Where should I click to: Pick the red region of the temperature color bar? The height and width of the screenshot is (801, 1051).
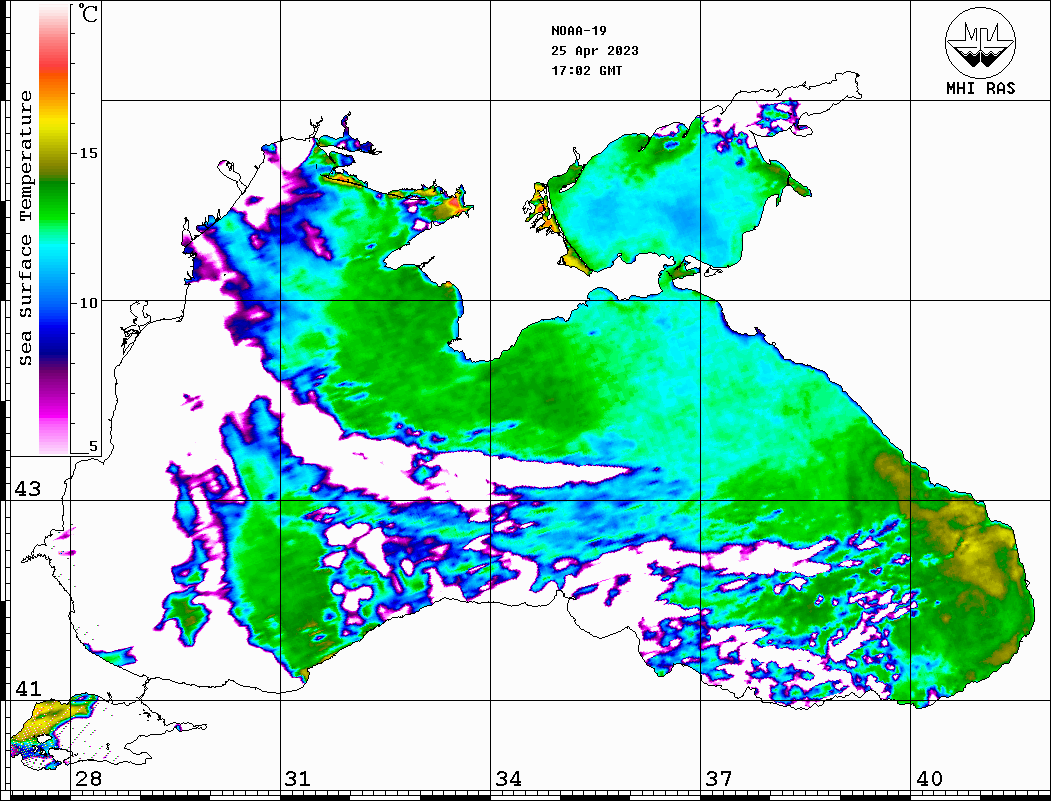[x=54, y=63]
